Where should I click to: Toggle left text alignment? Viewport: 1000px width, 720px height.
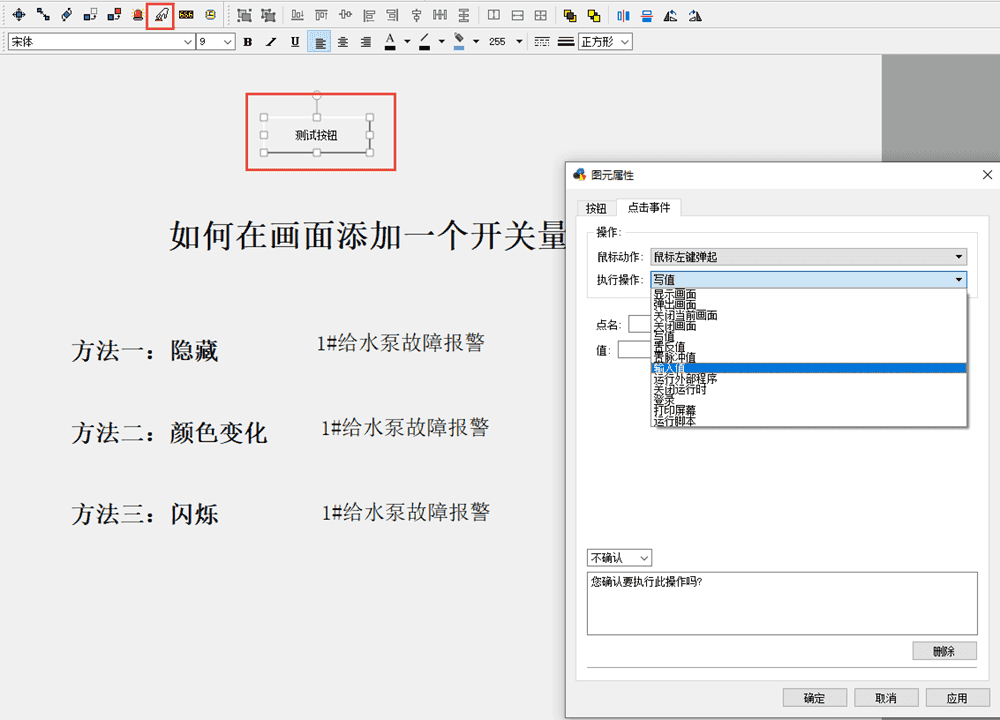tap(319, 41)
